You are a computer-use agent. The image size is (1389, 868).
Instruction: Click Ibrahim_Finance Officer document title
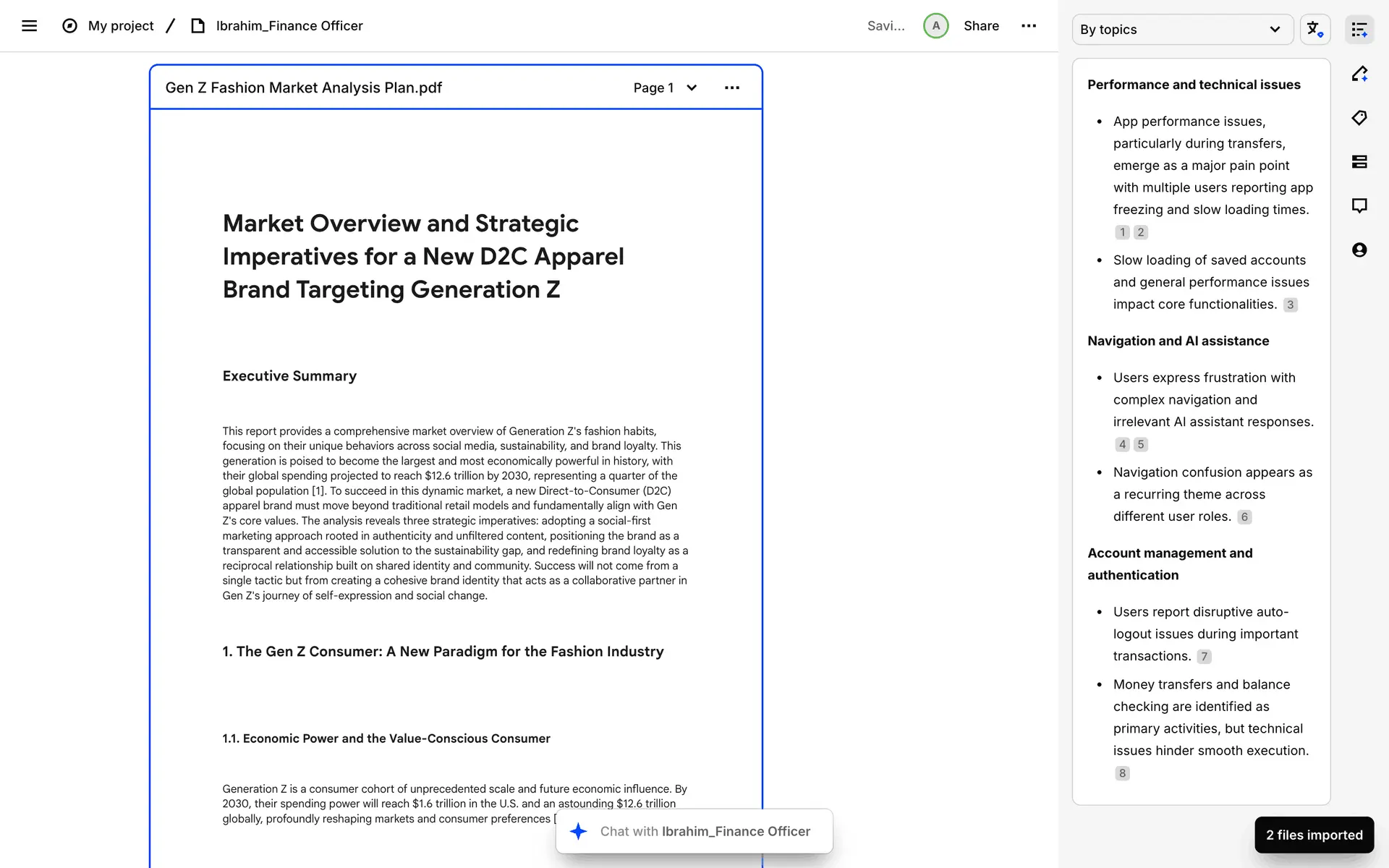pos(289,26)
